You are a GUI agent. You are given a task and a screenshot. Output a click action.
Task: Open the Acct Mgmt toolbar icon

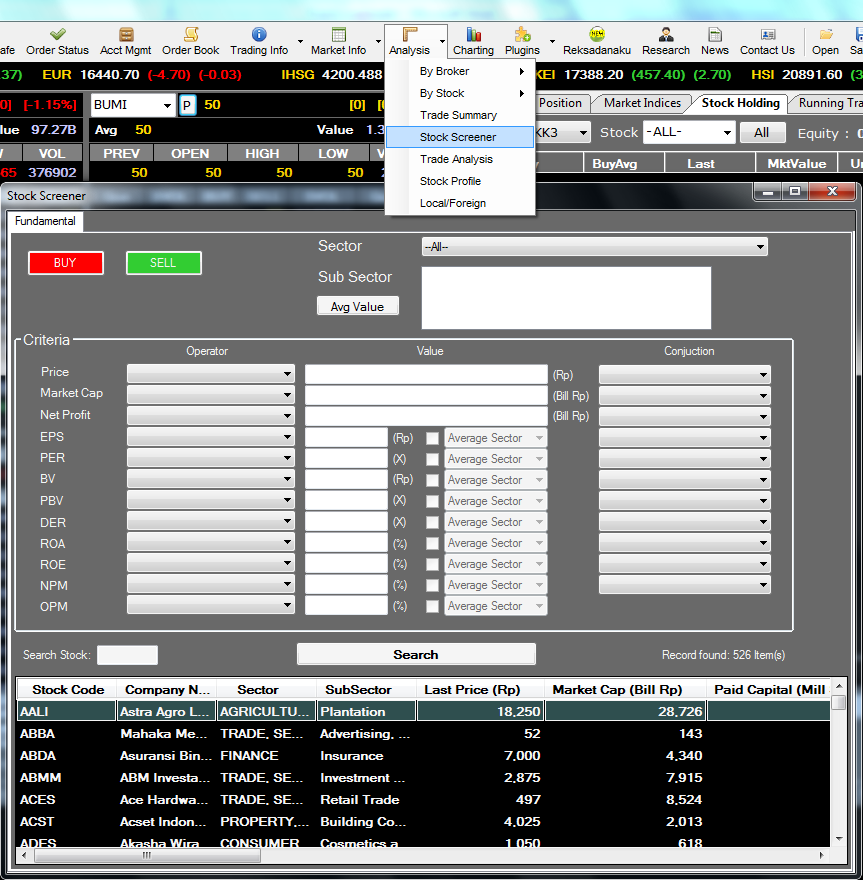(x=126, y=41)
